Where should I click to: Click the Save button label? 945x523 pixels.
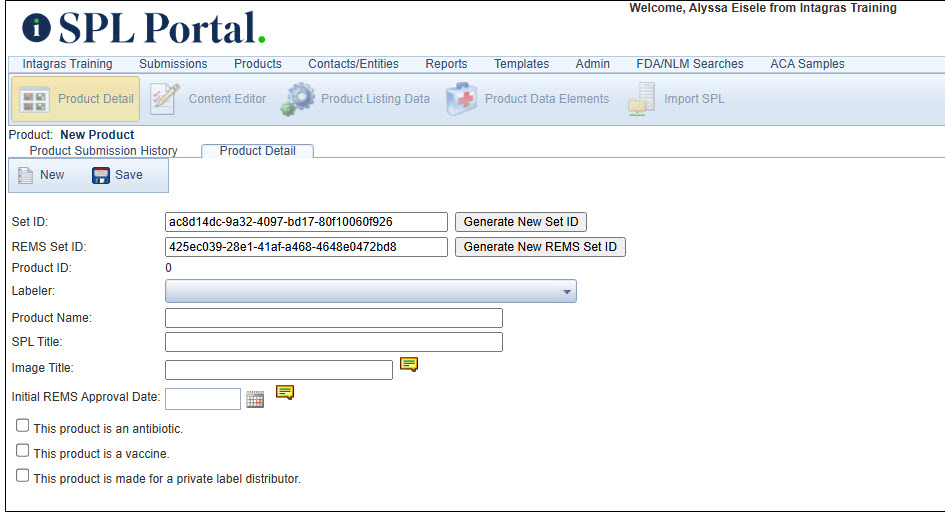[129, 175]
